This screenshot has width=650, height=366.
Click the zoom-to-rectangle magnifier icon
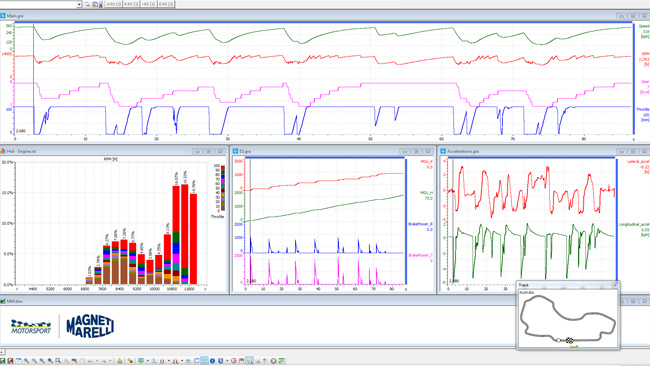tap(58, 361)
